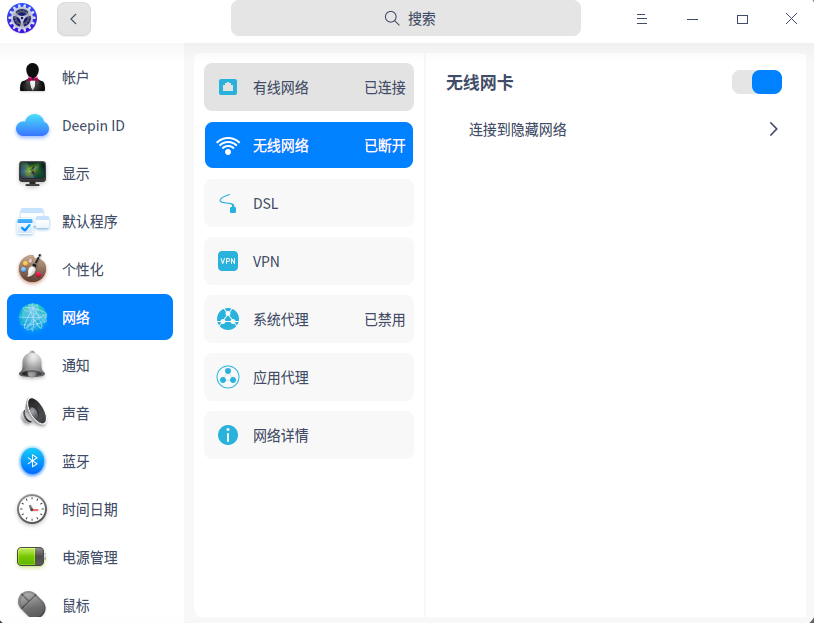View 网络详情 network details
814x623 pixels.
click(308, 435)
